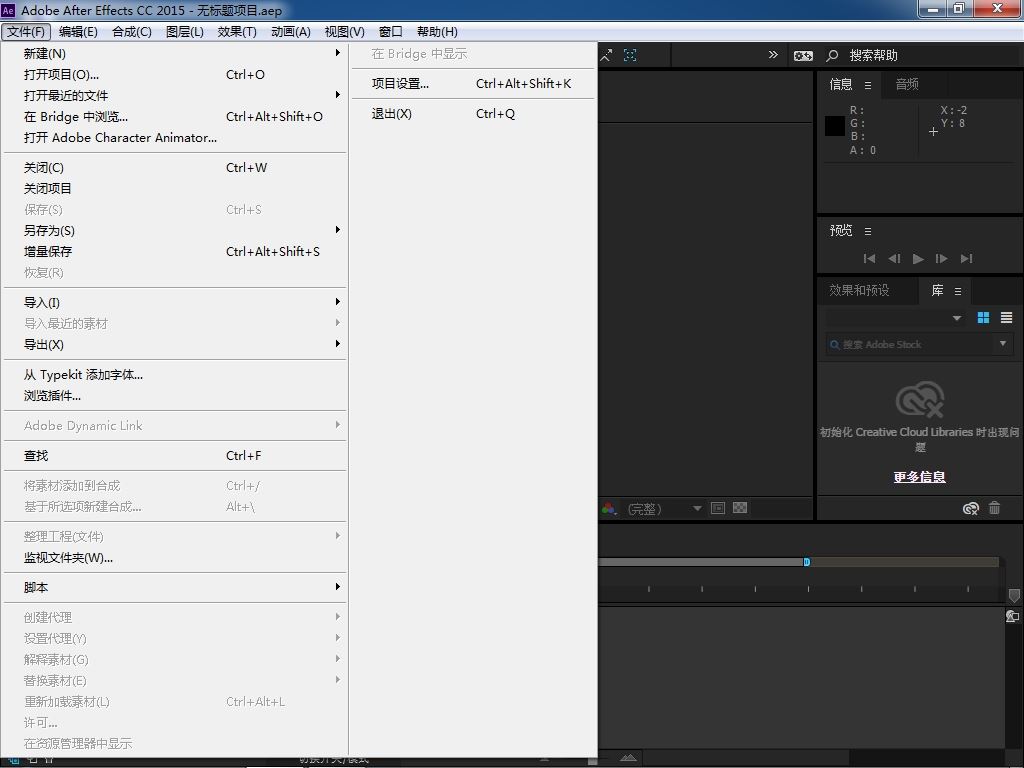Screen dimensions: 1024x768
Task: Click the Adobe Stock search field
Action: click(x=911, y=344)
